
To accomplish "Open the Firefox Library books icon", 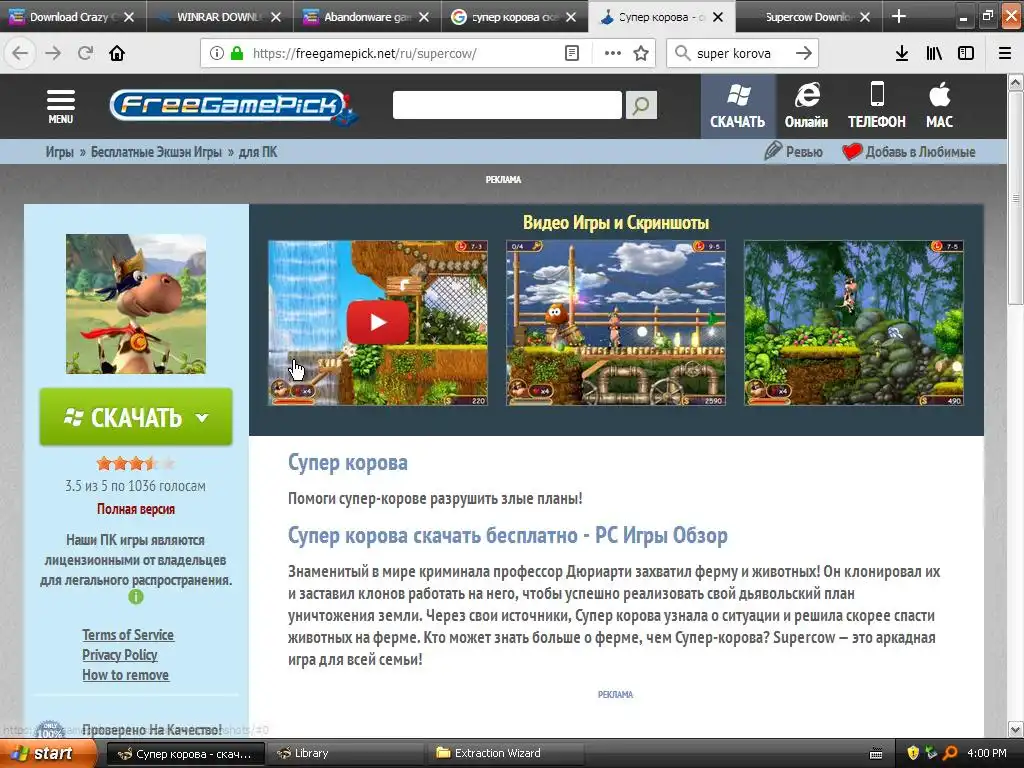I will click(x=934, y=53).
